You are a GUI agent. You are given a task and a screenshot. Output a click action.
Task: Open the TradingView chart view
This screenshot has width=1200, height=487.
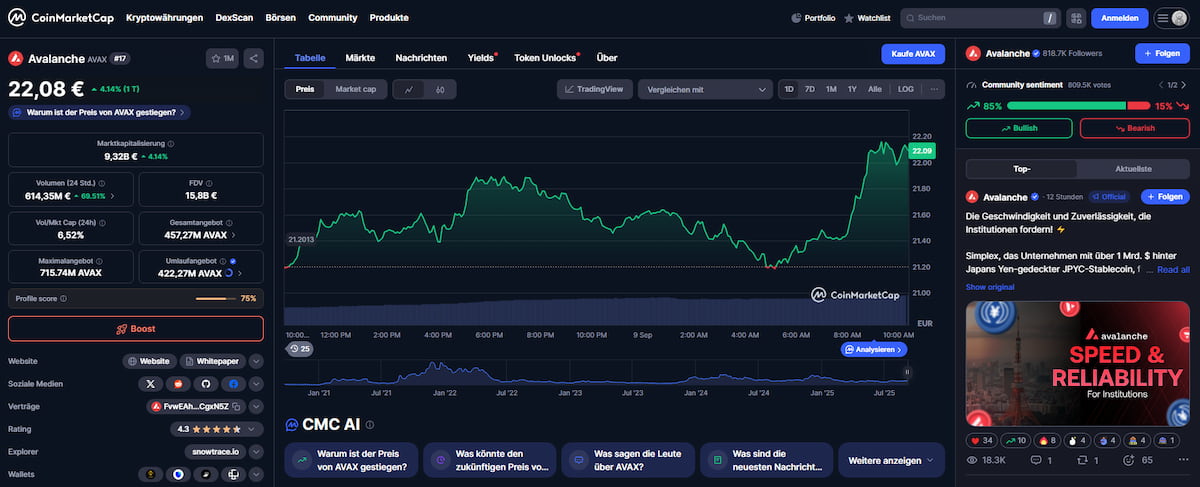click(x=594, y=89)
